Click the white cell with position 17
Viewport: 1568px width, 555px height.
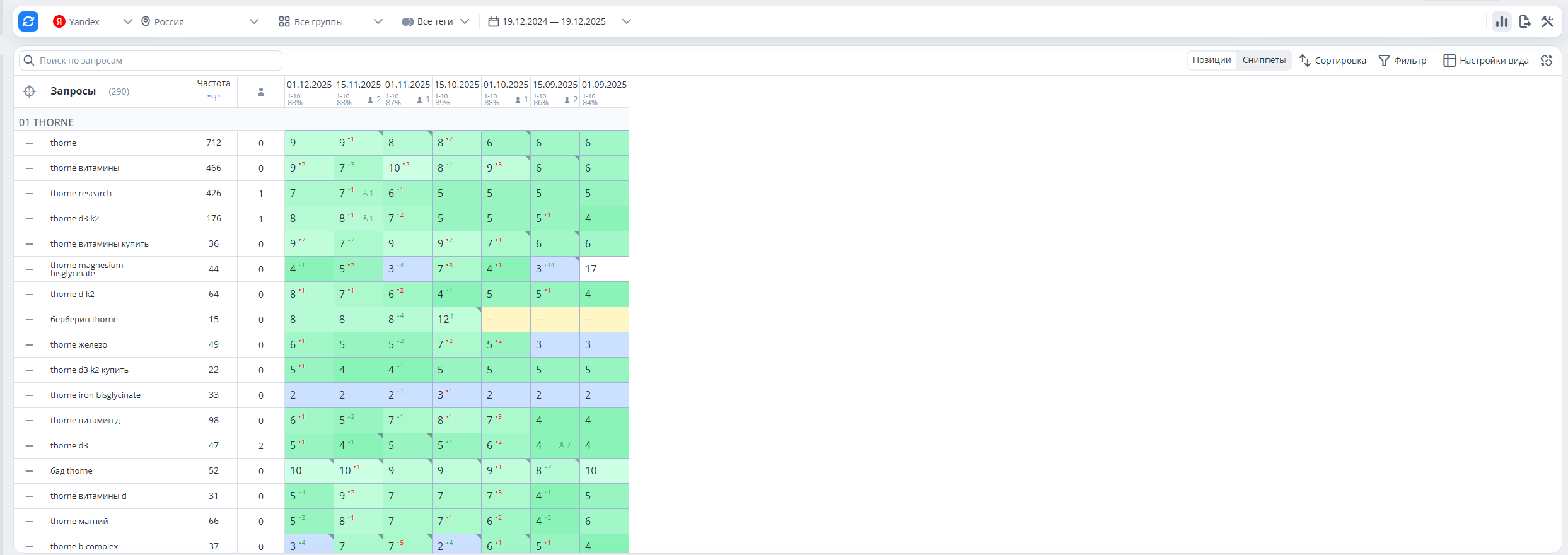[x=604, y=269]
